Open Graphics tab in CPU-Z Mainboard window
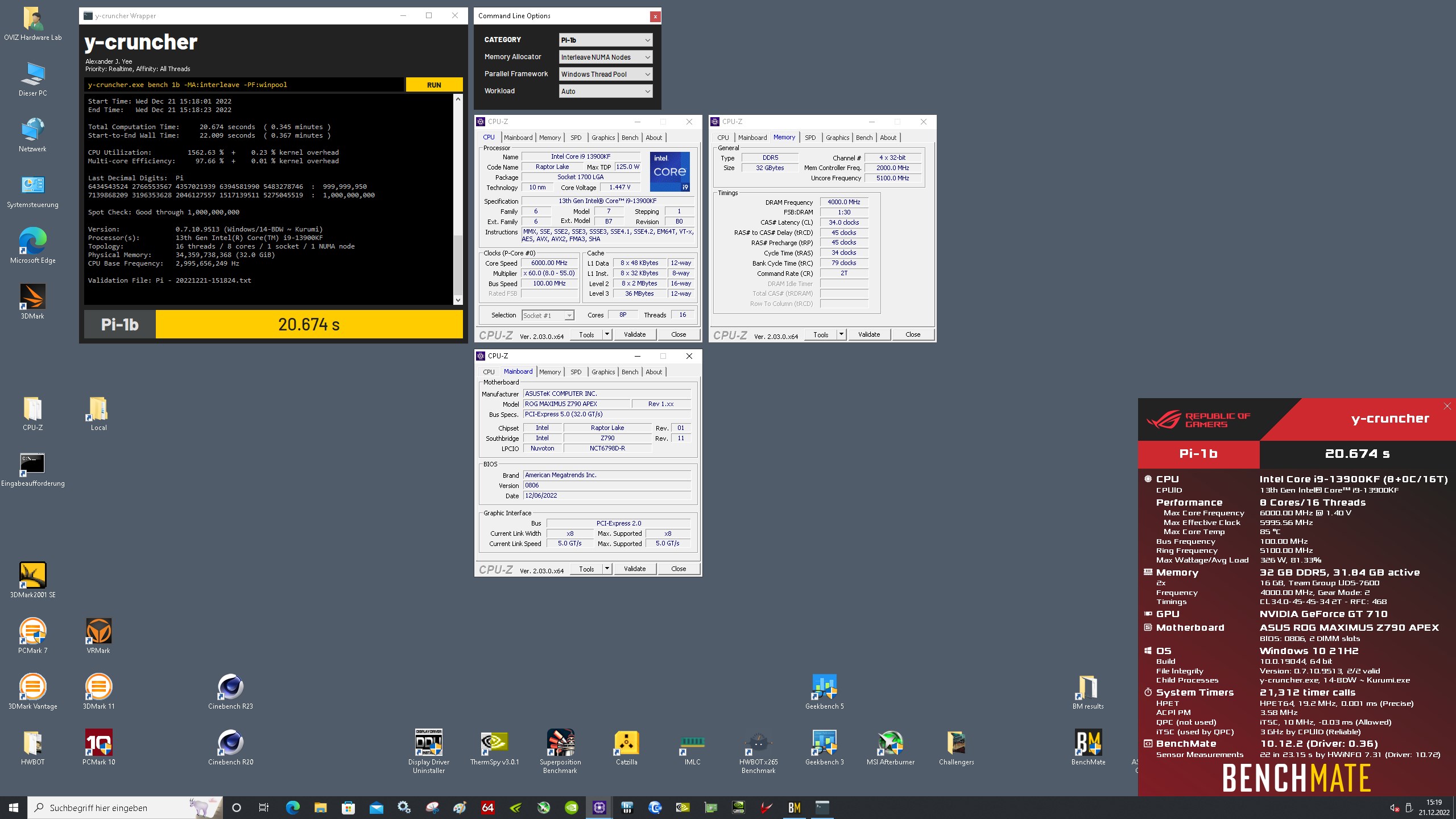The width and height of the screenshot is (1456, 819). [x=603, y=372]
